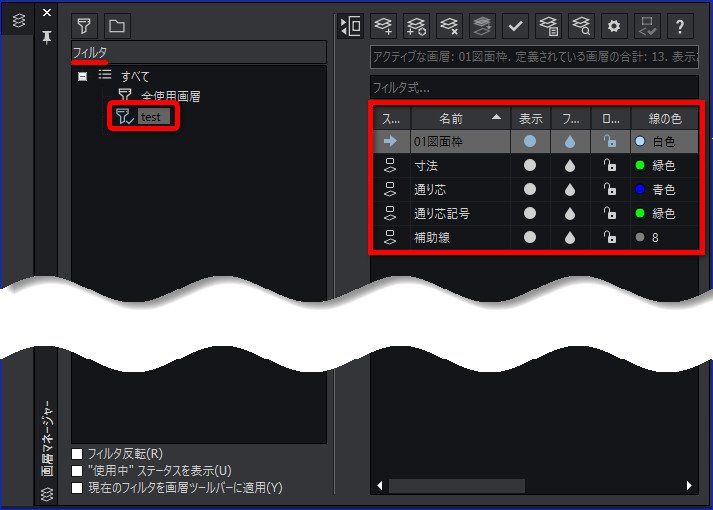
Task: Check "使用中" ステータスを表示(U) option
Action: point(77,470)
